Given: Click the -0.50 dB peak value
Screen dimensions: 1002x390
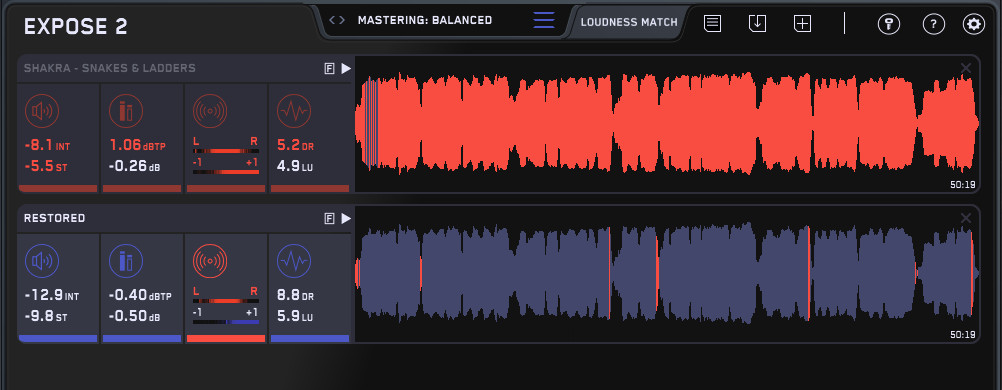Looking at the screenshot, I should click(135, 317).
